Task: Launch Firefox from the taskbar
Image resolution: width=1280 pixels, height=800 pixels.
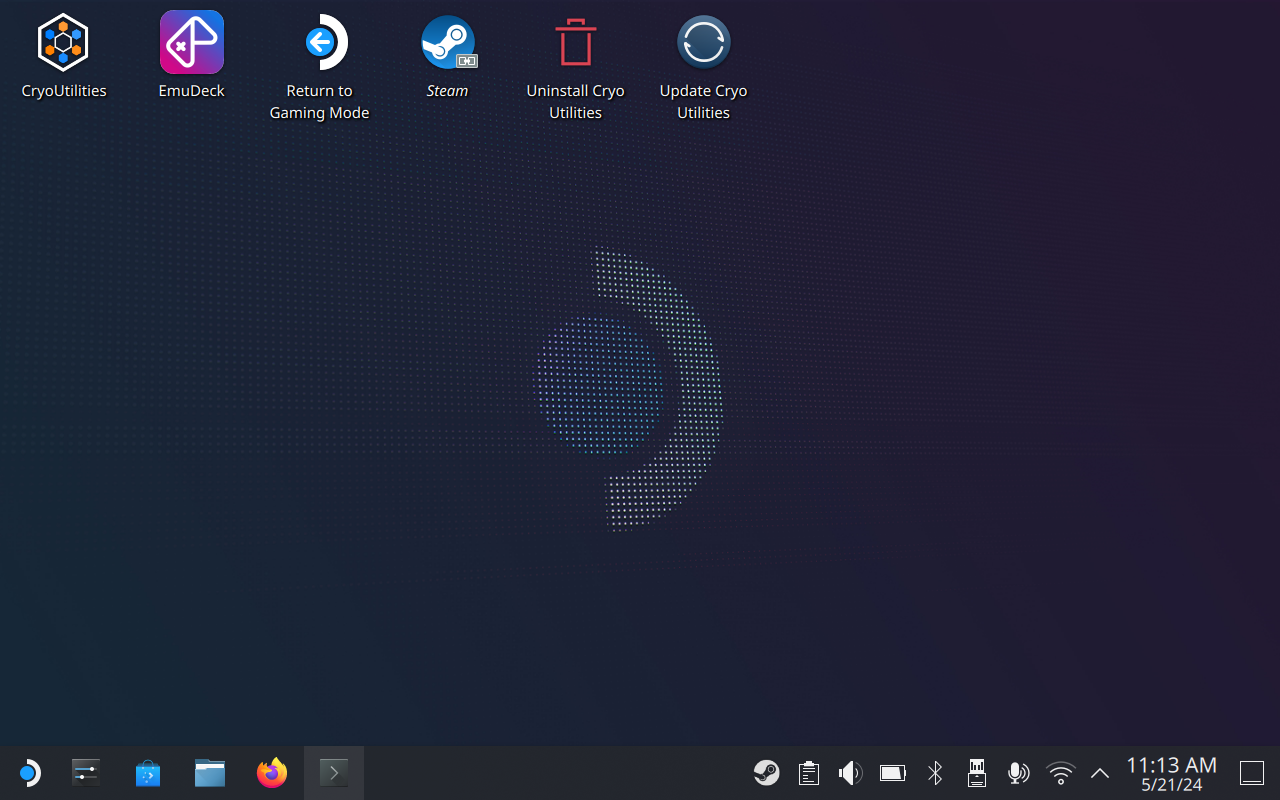Action: (271, 773)
